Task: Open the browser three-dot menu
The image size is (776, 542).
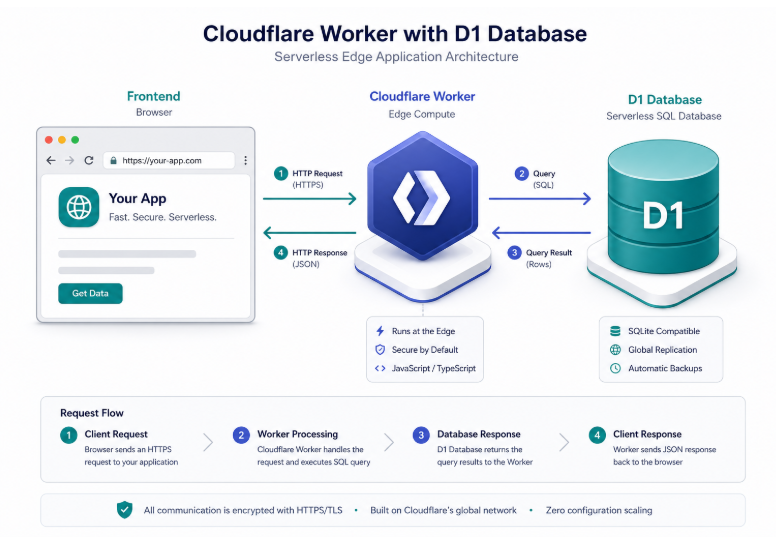Action: click(x=245, y=160)
